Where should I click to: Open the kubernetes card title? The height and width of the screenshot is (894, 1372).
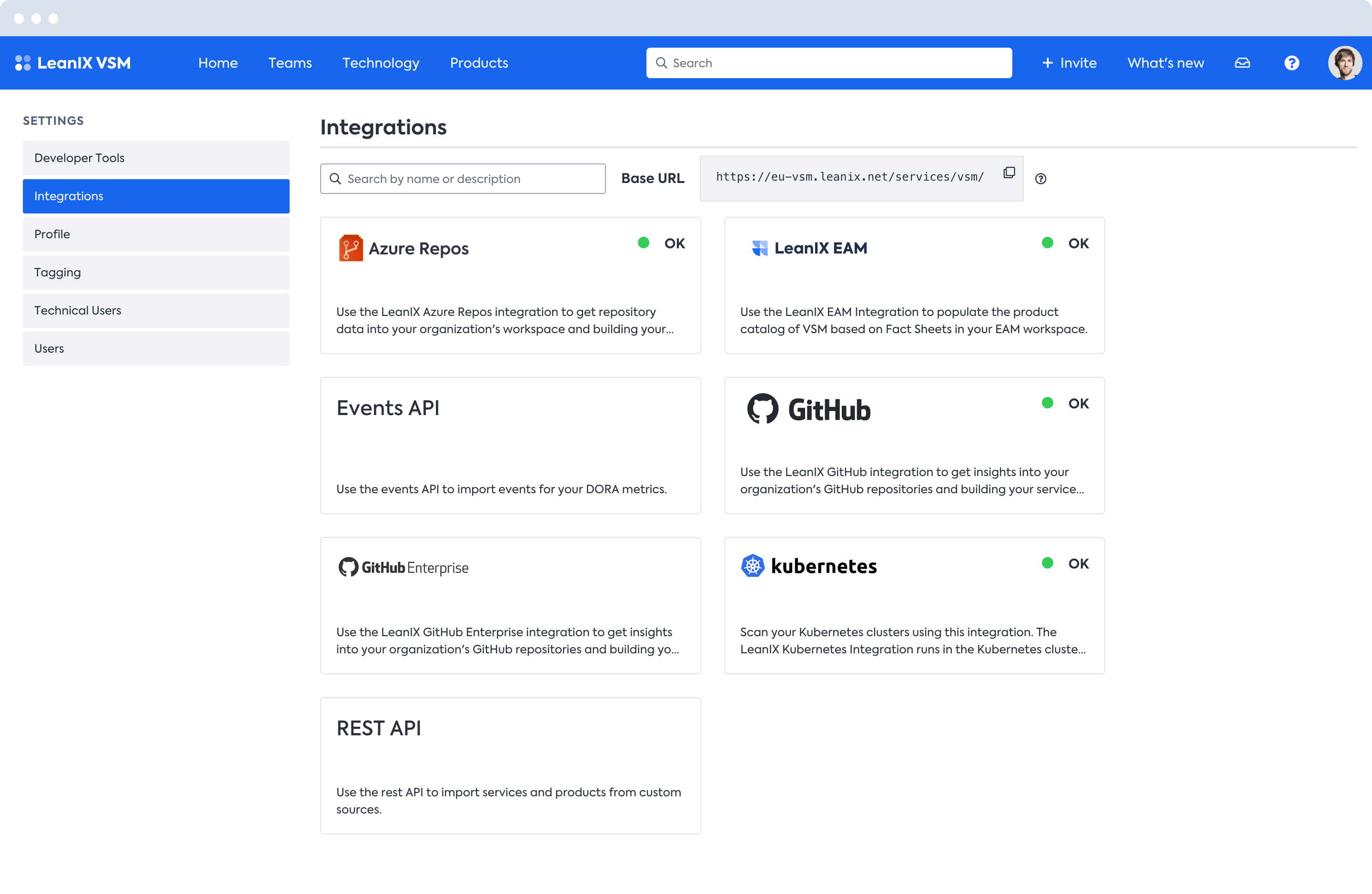click(824, 567)
